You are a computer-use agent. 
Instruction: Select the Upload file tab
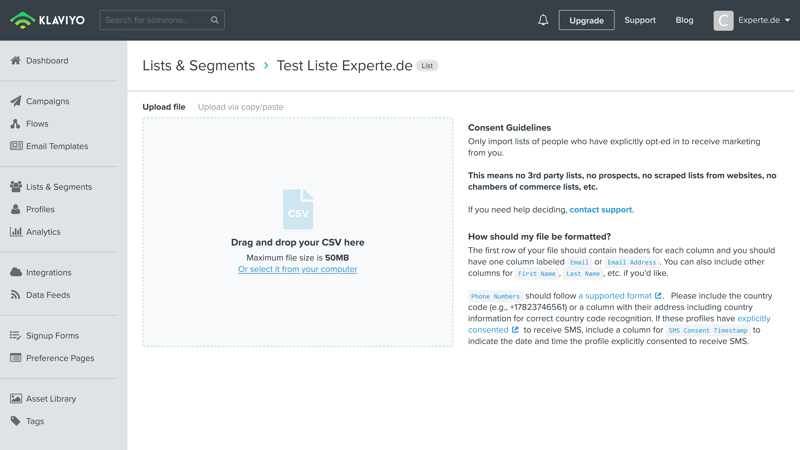coord(164,107)
